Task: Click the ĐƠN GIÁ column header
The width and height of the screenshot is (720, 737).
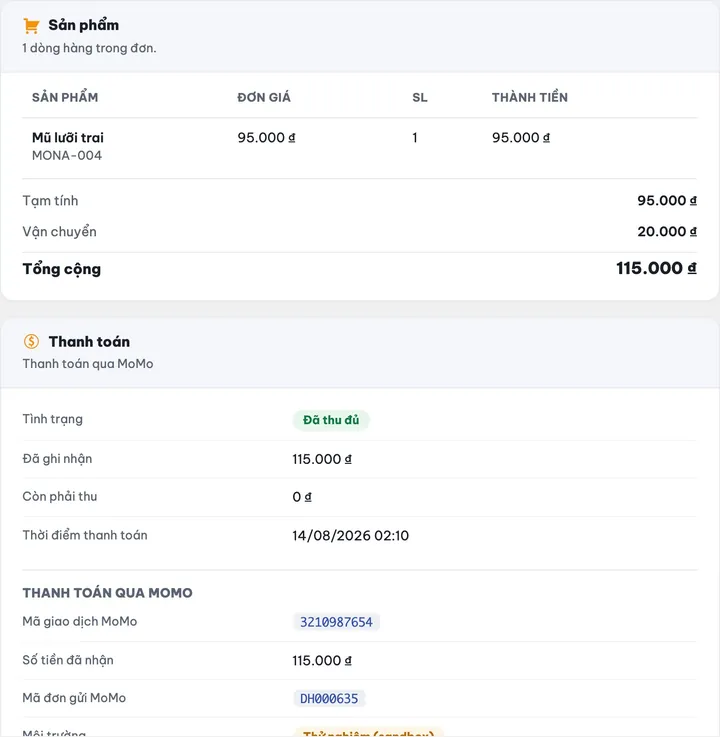Action: (x=264, y=97)
